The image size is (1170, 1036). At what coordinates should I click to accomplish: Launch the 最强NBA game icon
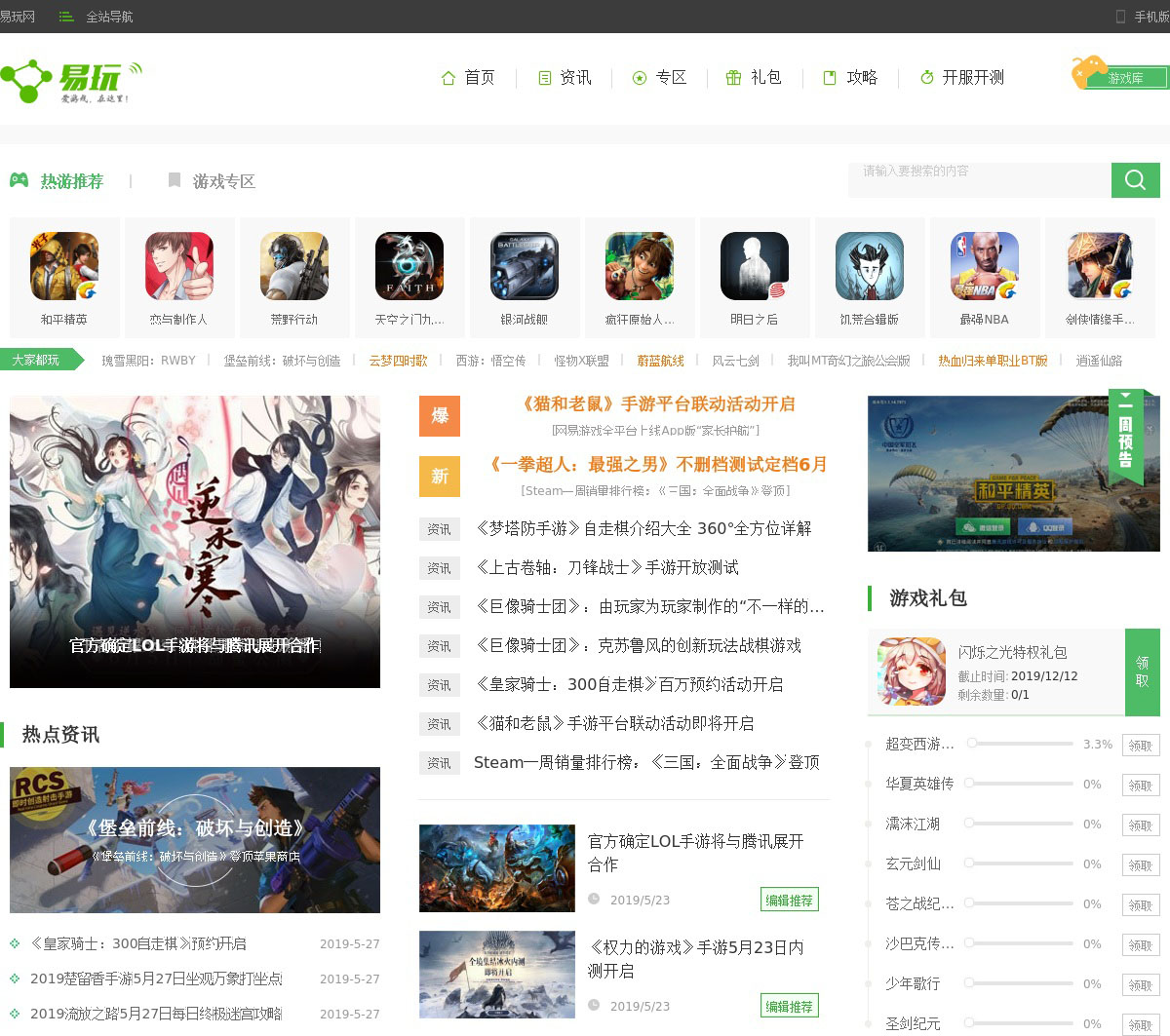point(985,266)
